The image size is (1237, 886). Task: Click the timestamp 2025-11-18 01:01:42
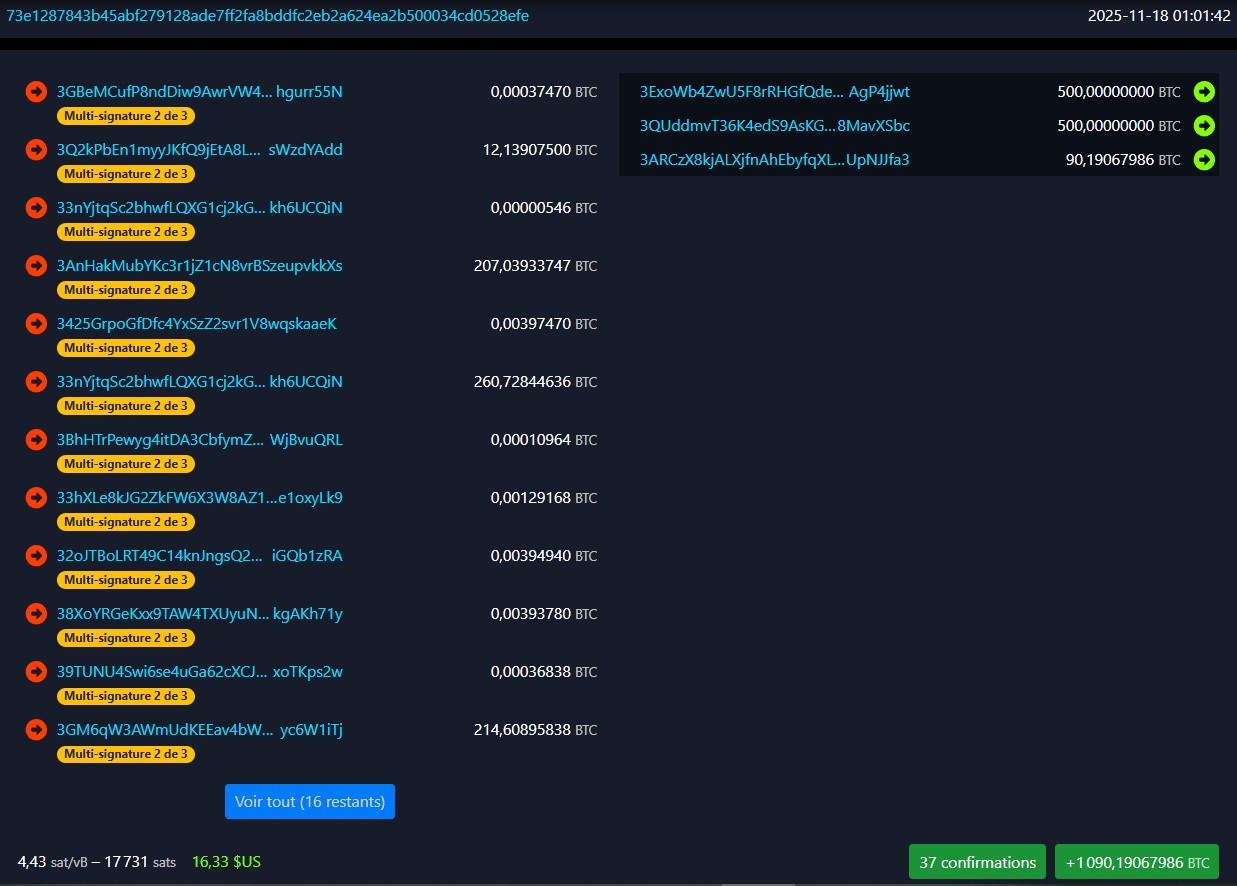point(1159,15)
